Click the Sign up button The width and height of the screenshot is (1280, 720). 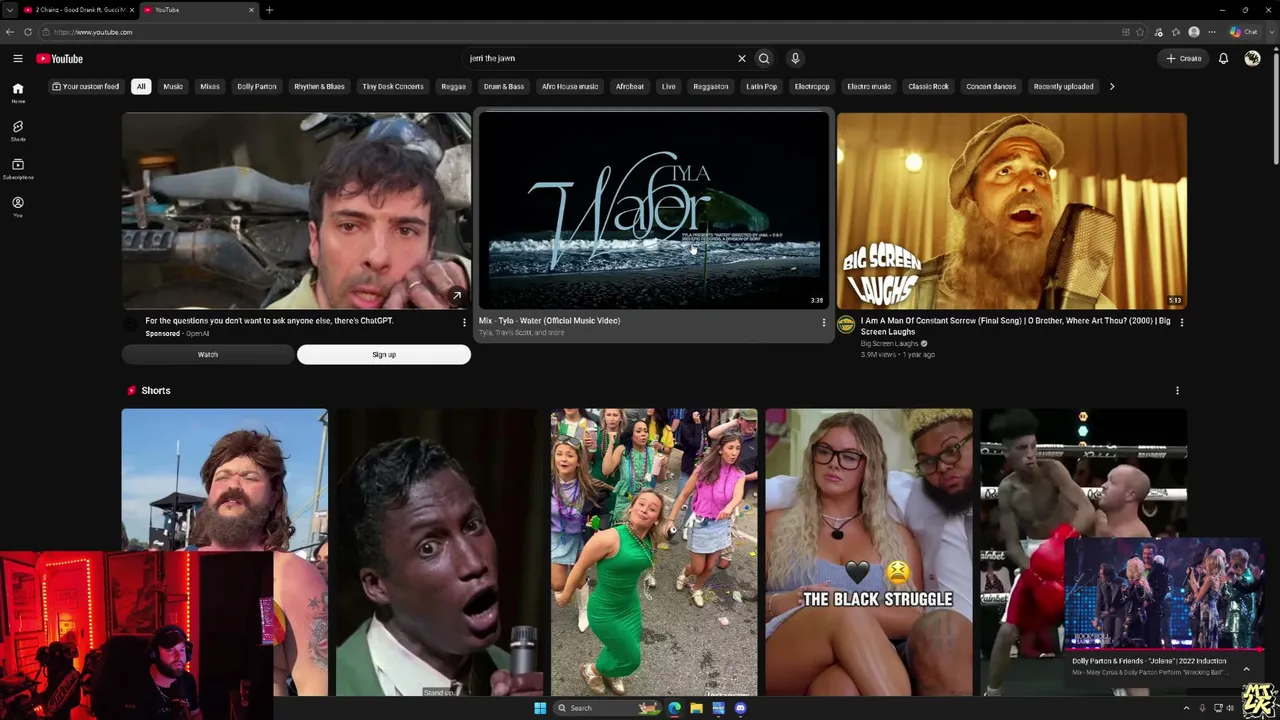tap(384, 355)
